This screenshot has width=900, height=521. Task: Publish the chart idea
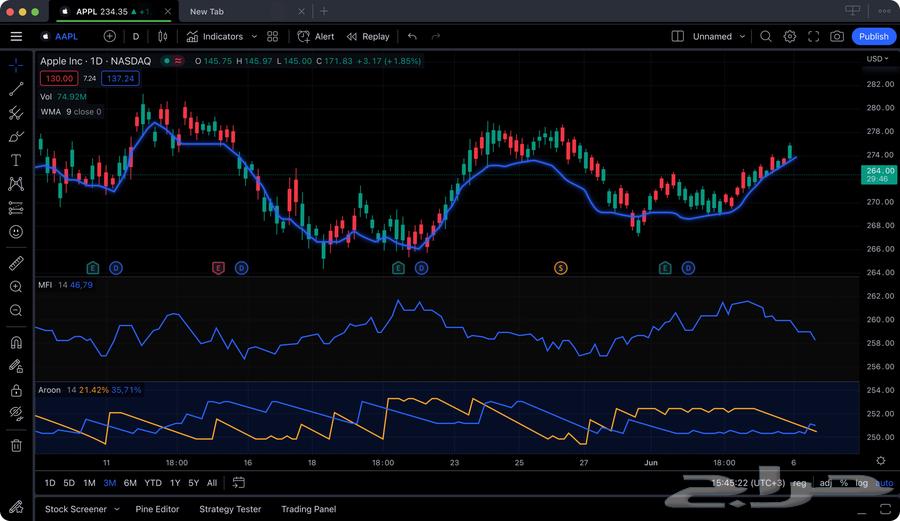[874, 36]
